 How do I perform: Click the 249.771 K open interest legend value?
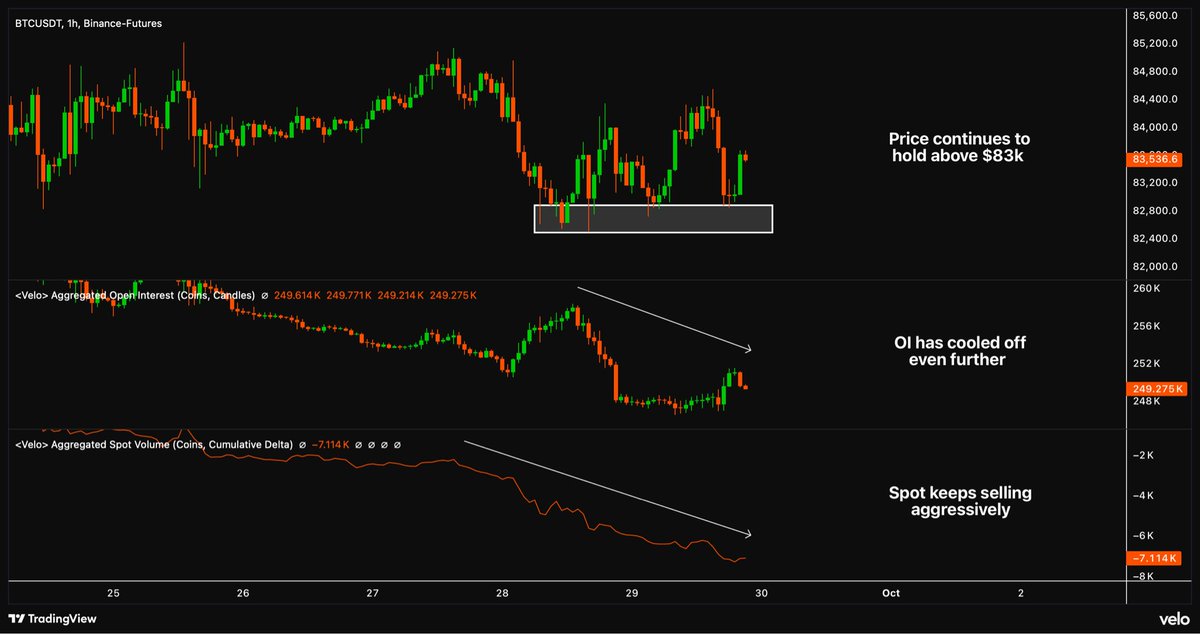[350, 295]
